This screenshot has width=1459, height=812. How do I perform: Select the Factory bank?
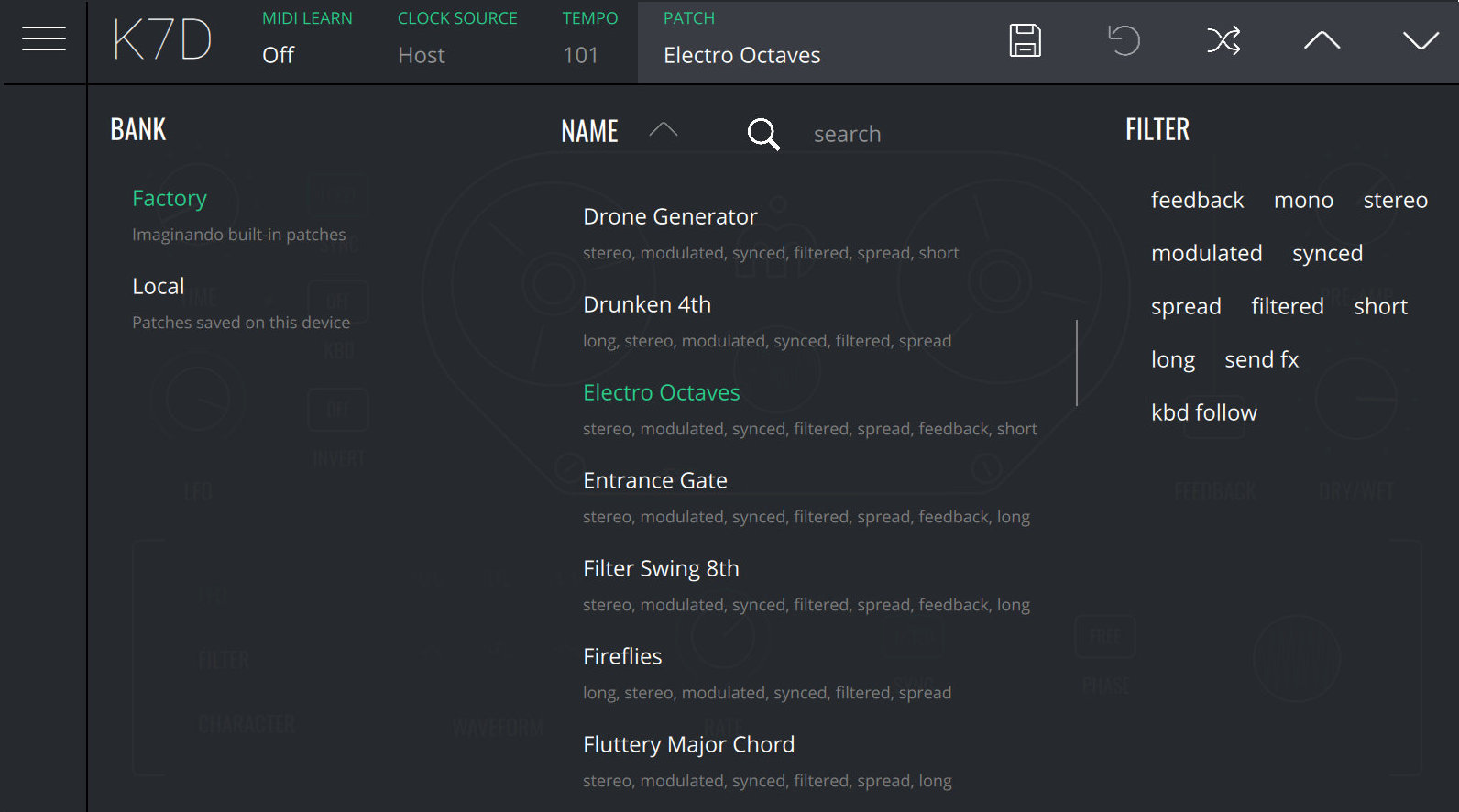[170, 199]
